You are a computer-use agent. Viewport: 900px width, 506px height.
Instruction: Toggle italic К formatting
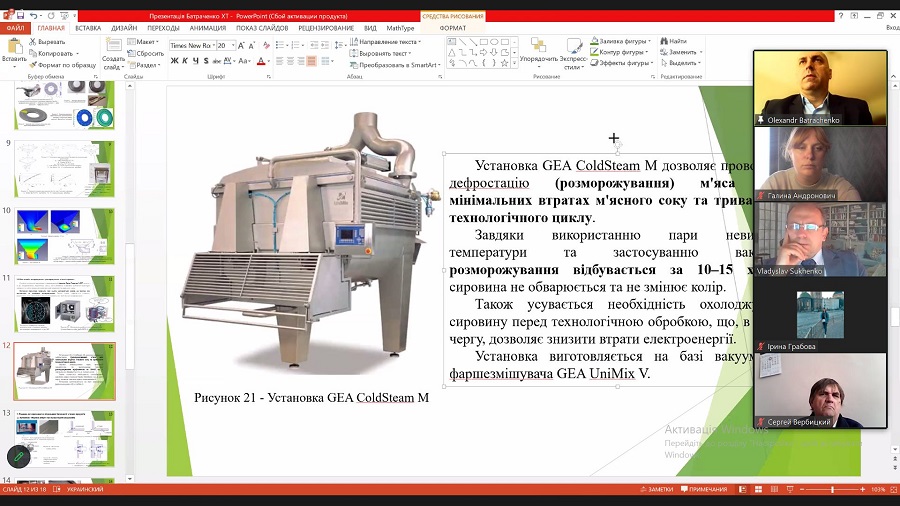click(x=185, y=61)
